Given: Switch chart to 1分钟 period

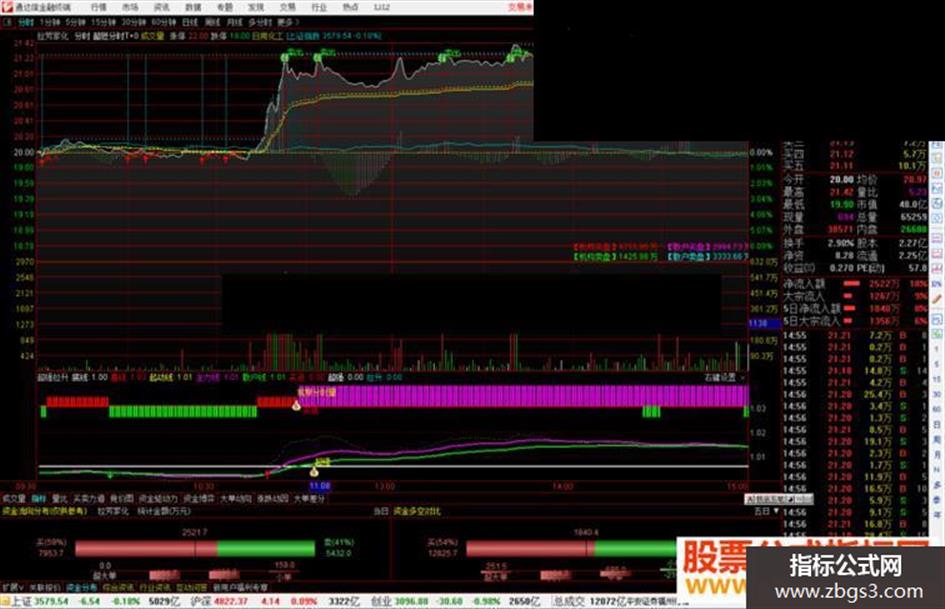Looking at the screenshot, I should tap(49, 22).
